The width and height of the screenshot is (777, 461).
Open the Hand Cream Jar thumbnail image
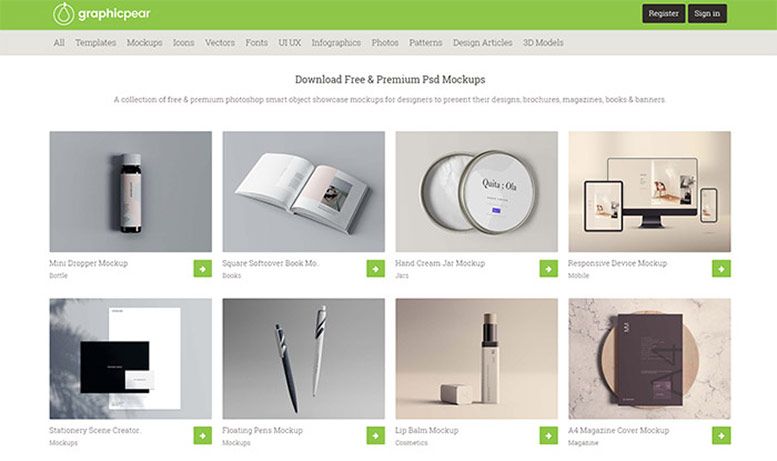[476, 191]
